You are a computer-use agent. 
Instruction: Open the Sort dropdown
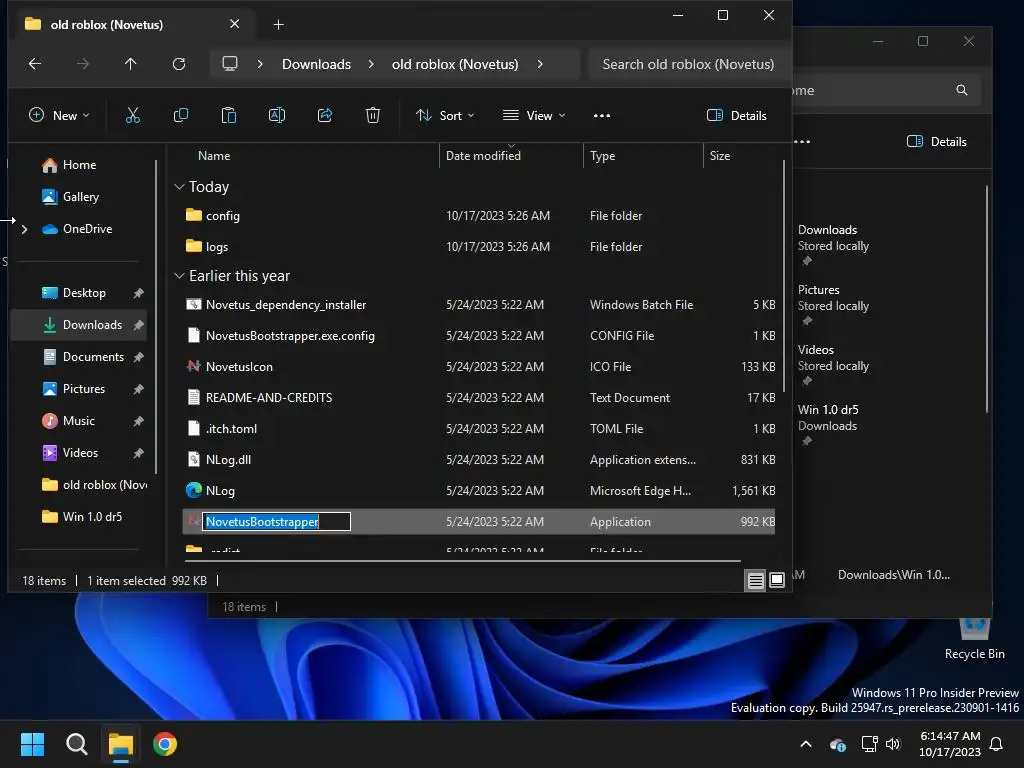pos(445,116)
